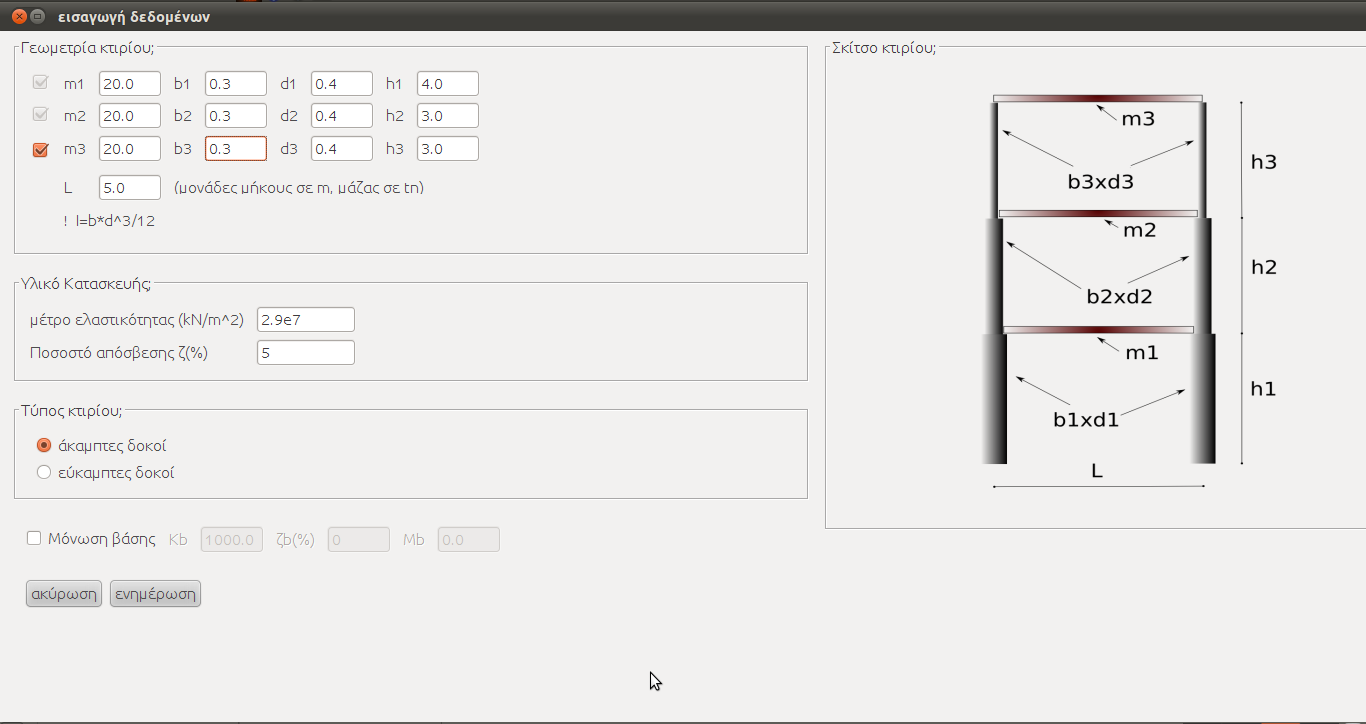The image size is (1366, 724).
Task: Edit the Ποσοστό απόσβεσης ζ(%) field
Action: [306, 353]
